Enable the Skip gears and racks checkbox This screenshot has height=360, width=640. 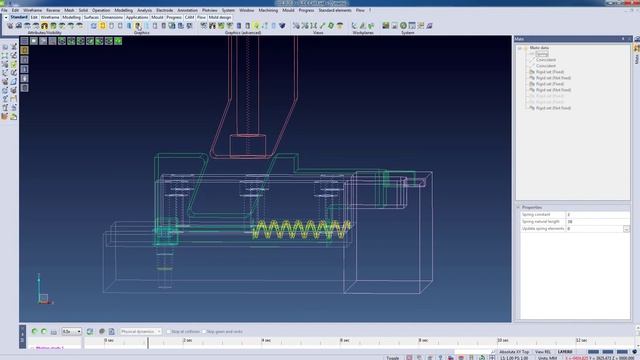pos(204,331)
